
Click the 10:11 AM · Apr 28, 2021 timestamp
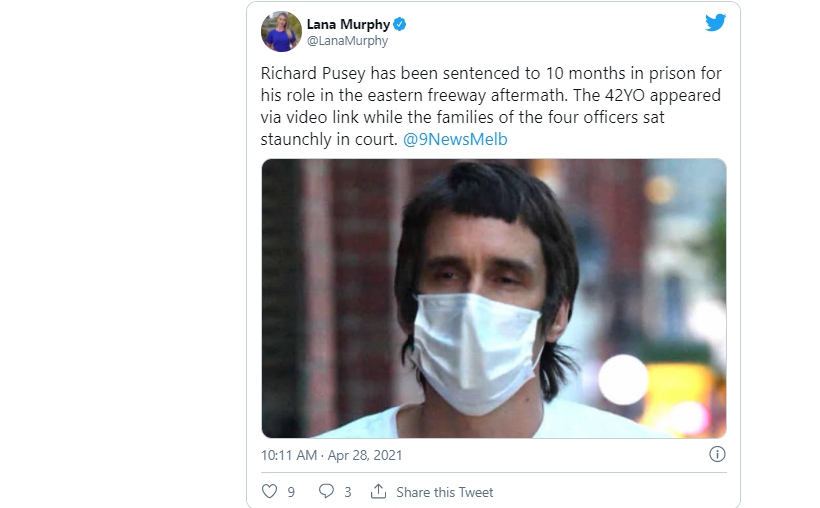coord(332,455)
